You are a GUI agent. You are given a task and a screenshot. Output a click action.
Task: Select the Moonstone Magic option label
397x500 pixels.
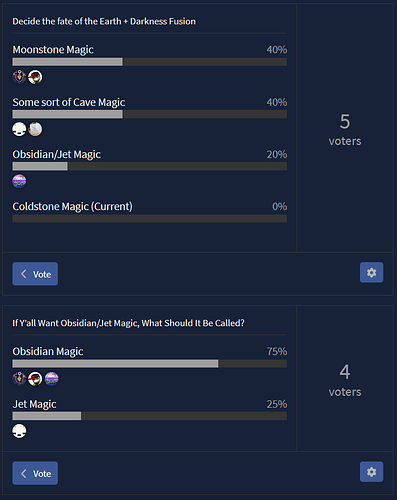coord(53,50)
